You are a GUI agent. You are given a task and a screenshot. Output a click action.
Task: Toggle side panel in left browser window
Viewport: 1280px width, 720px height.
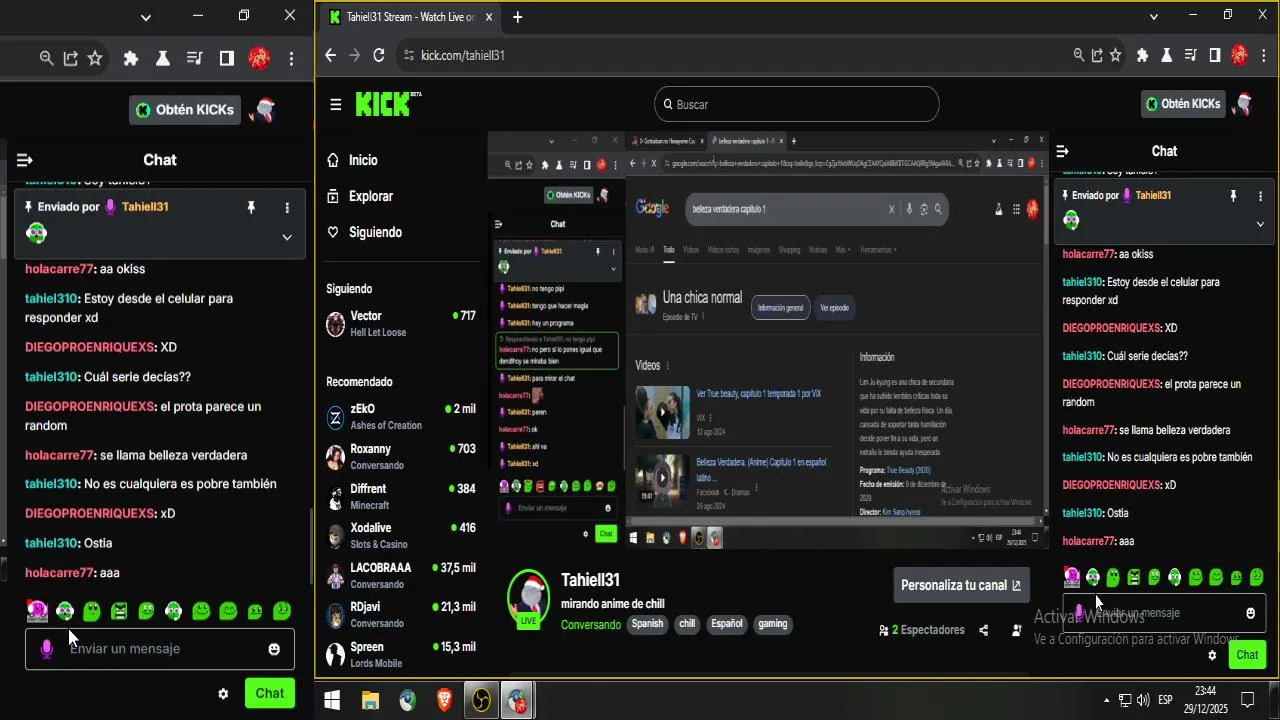pos(227,59)
